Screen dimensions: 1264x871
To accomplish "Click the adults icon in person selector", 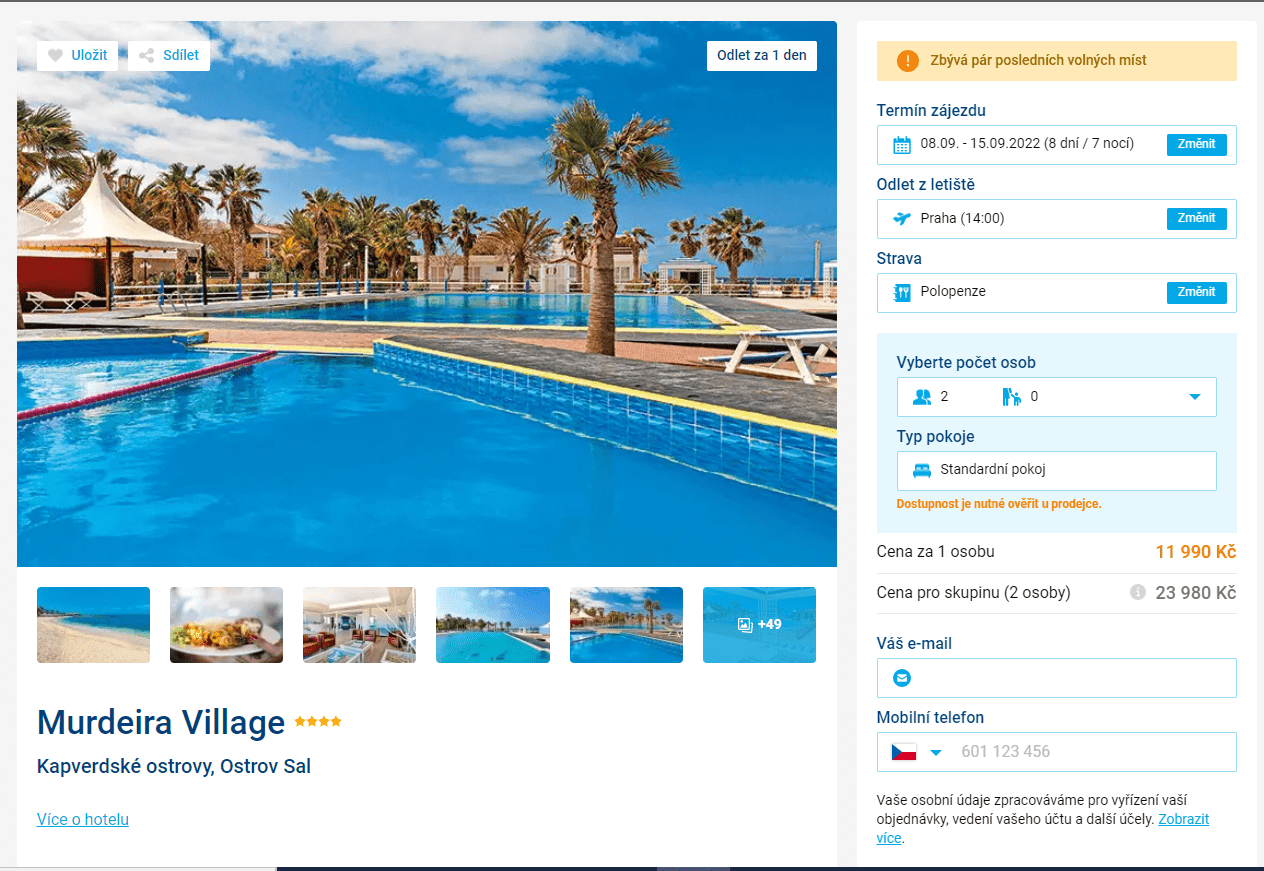I will (922, 397).
